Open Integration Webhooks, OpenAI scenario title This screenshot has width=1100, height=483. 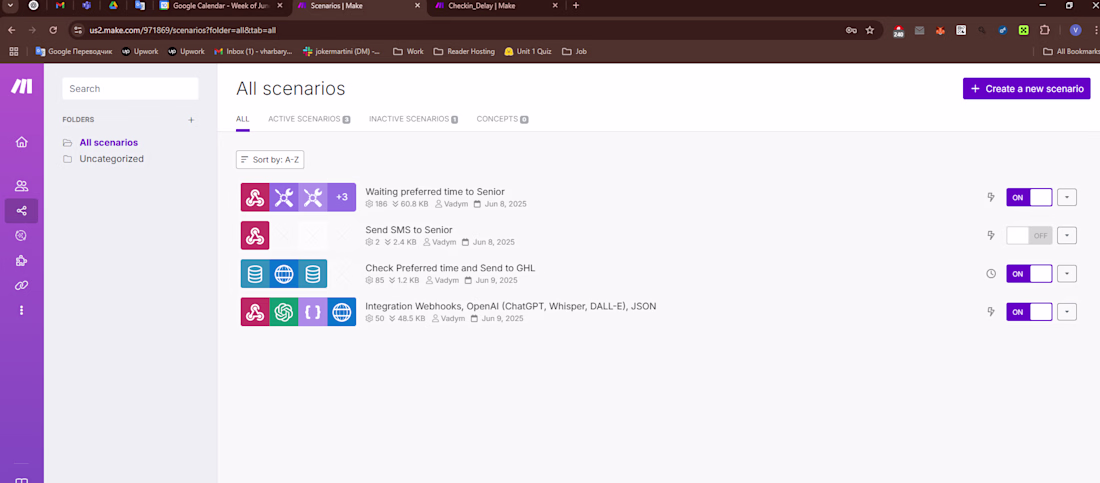(511, 306)
